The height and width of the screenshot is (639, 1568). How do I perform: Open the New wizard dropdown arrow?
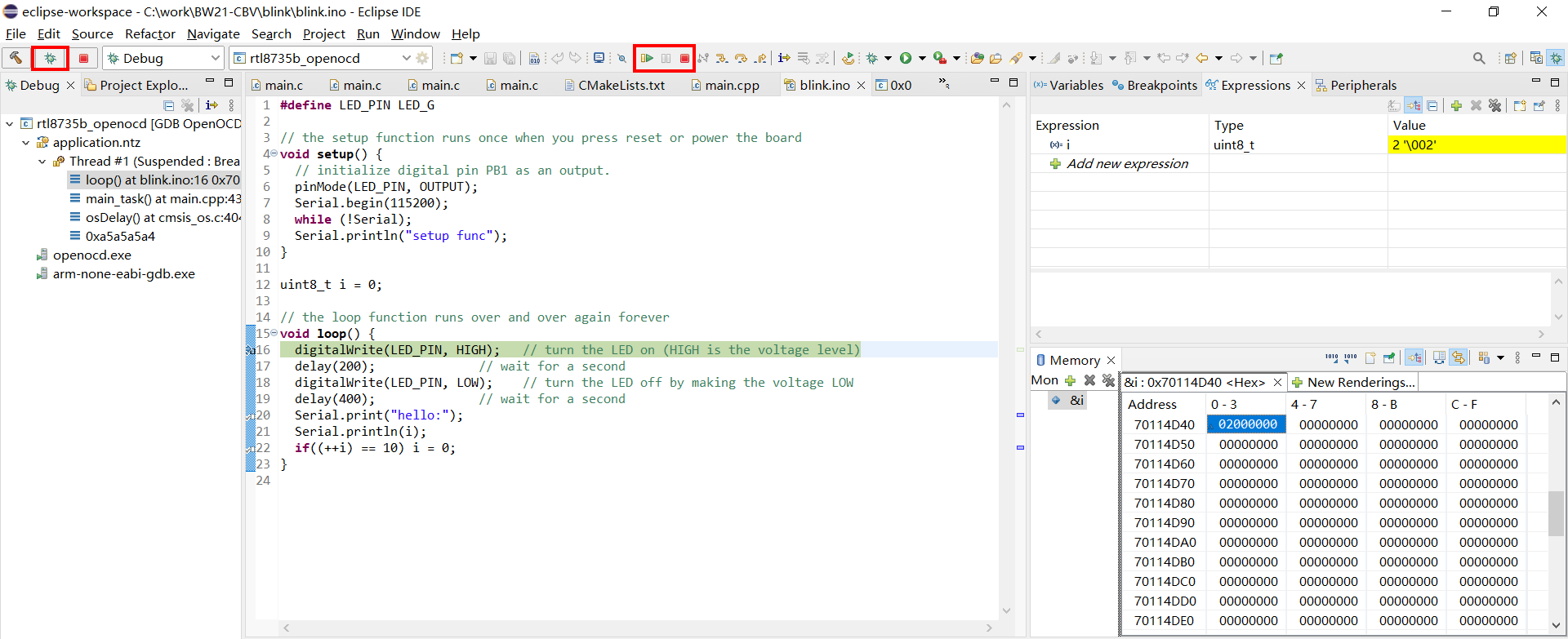pos(473,58)
